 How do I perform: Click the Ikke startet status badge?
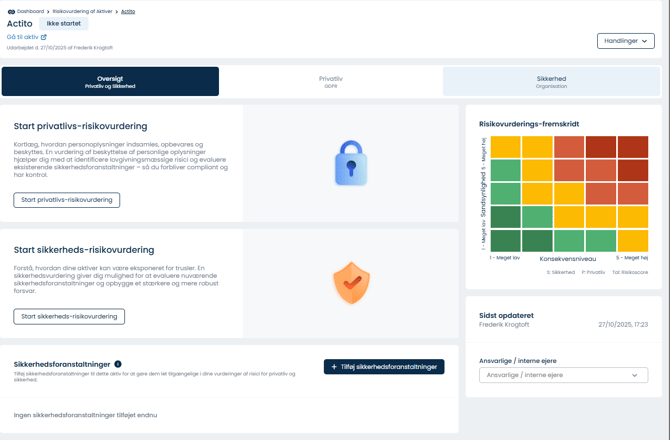[x=64, y=23]
